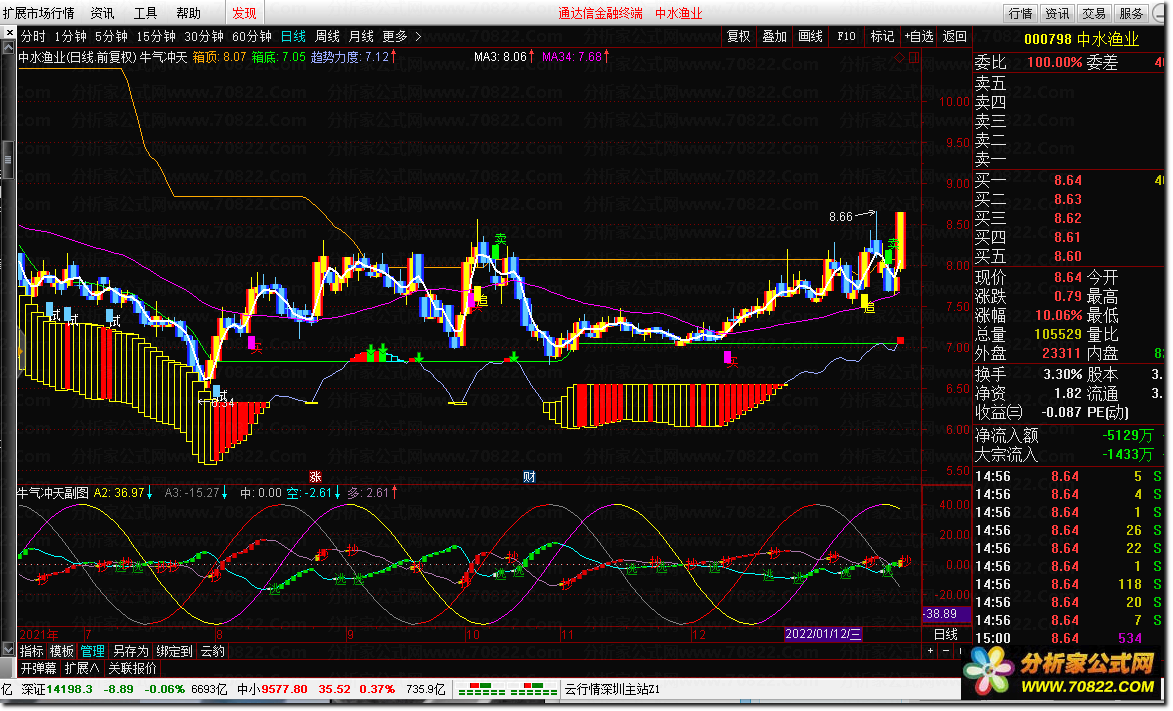Viewport: 1173px width, 711px height.
Task: Switch the chart to 30分钟 period
Action: 203,36
